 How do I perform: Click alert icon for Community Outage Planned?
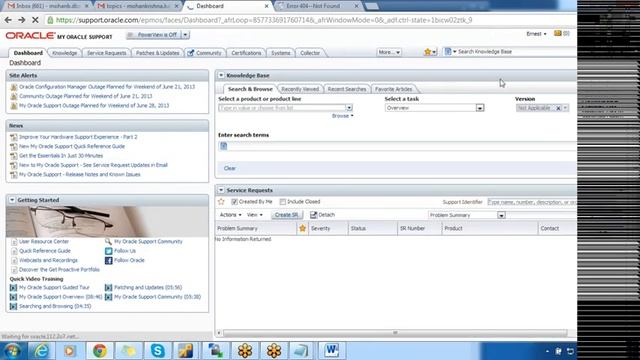coord(14,96)
